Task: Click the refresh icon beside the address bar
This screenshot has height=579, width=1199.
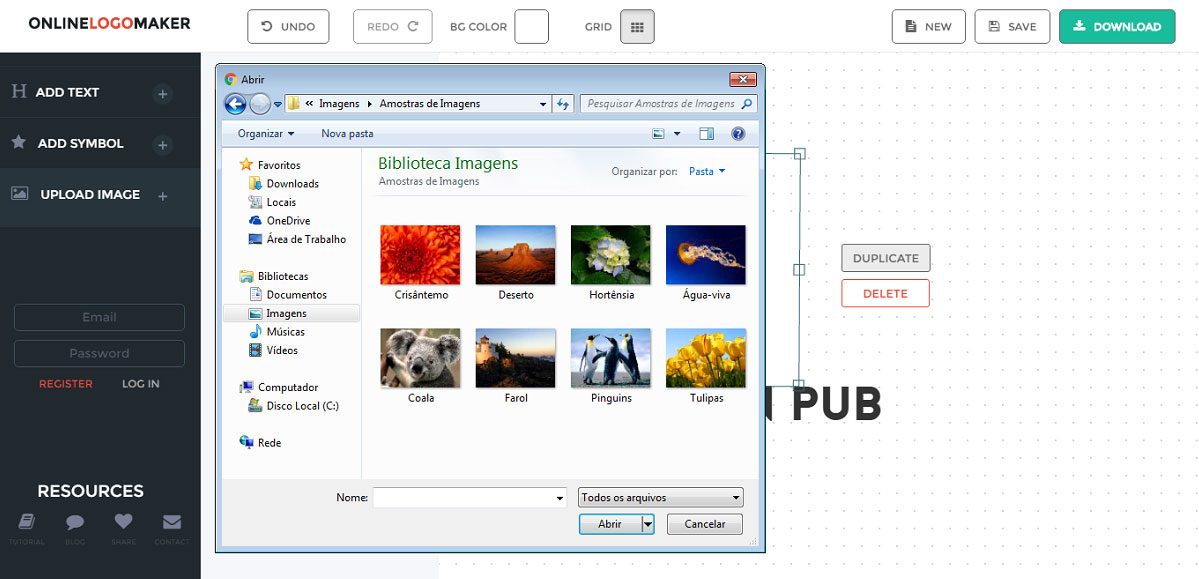Action: 563,104
